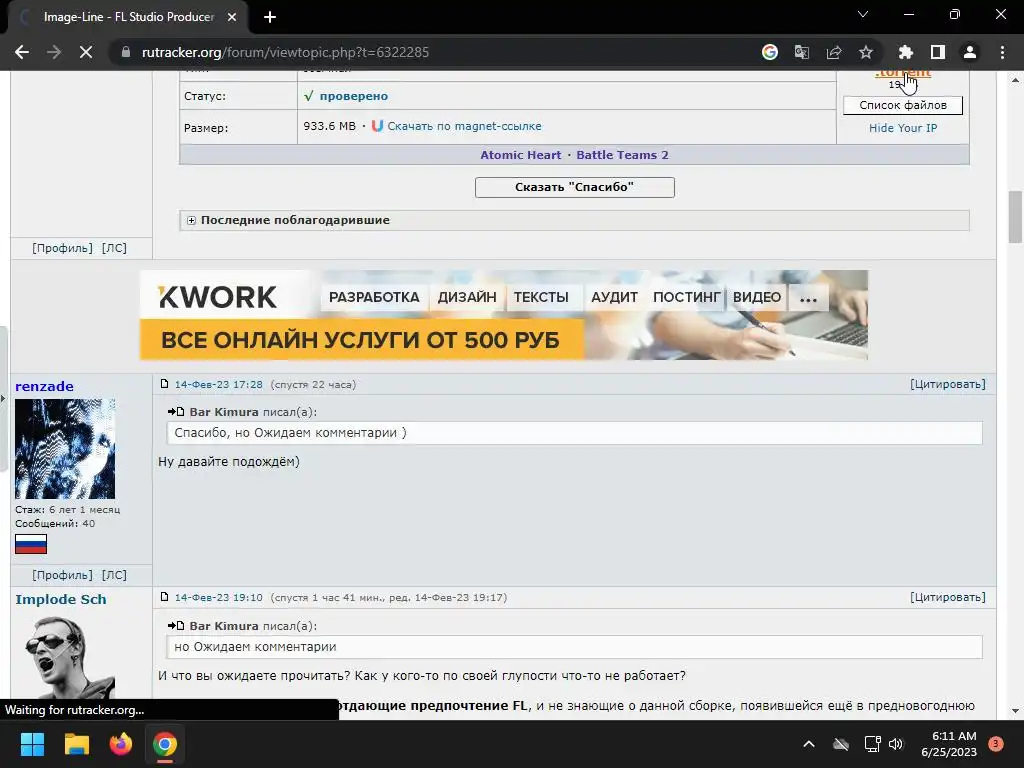Click Implode Sch's avatar image
This screenshot has width=1024, height=768.
65,658
